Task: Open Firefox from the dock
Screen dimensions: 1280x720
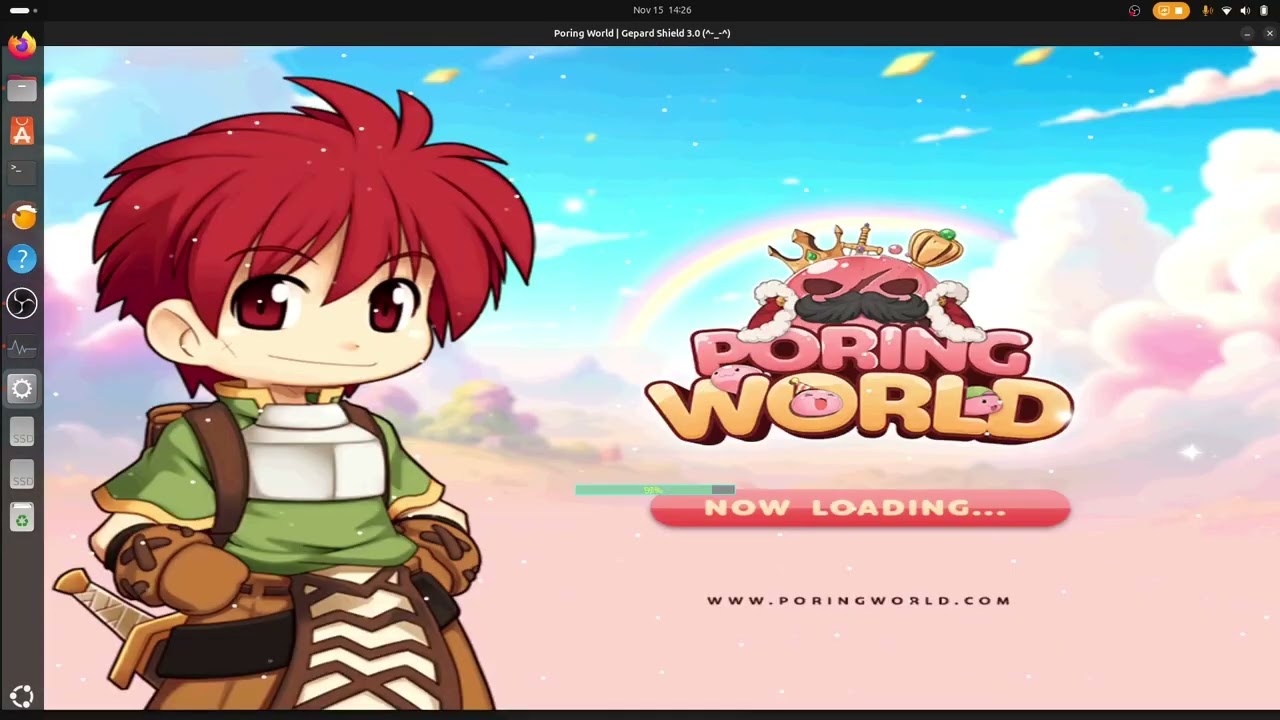Action: coord(22,46)
